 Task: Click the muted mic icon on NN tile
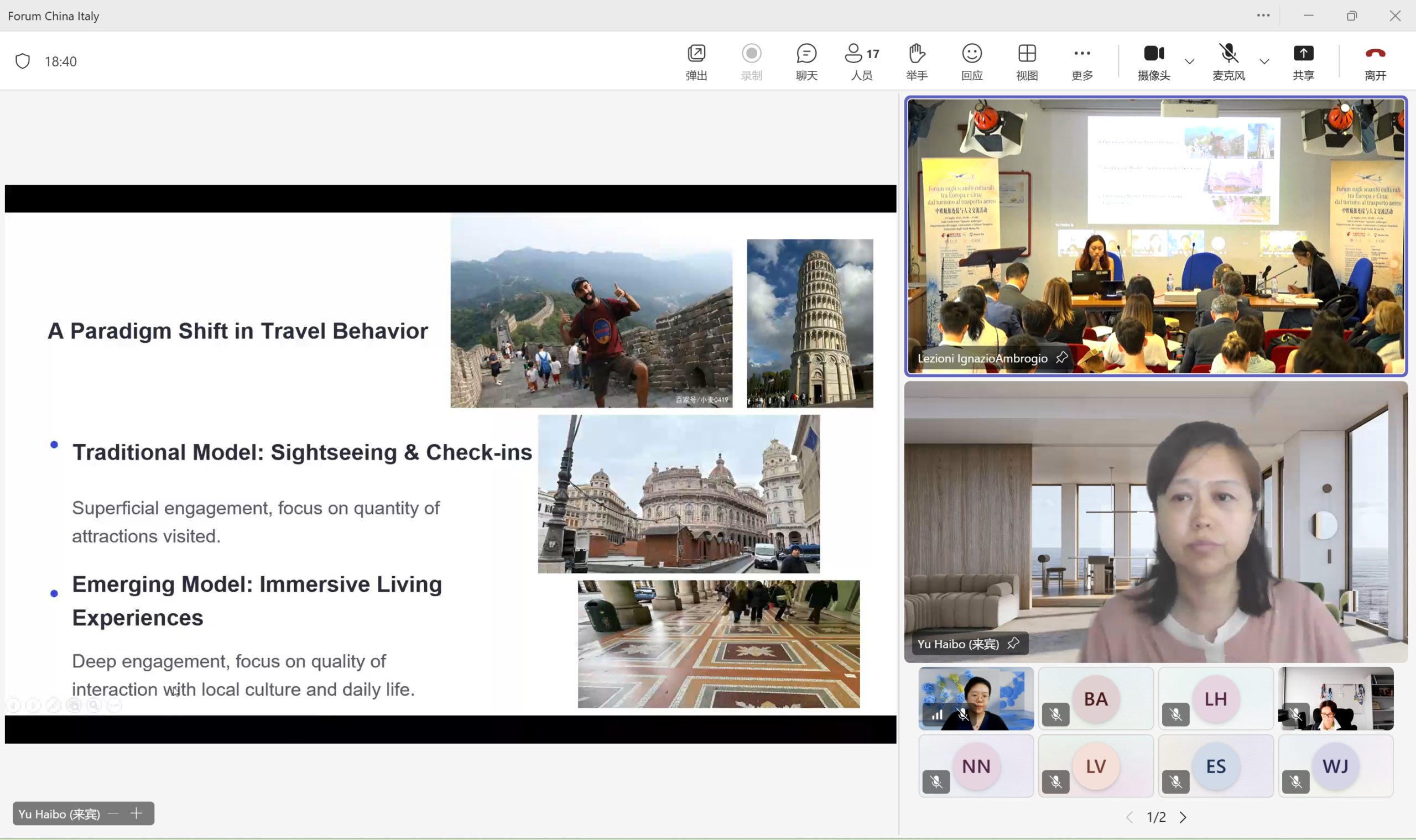click(x=936, y=782)
